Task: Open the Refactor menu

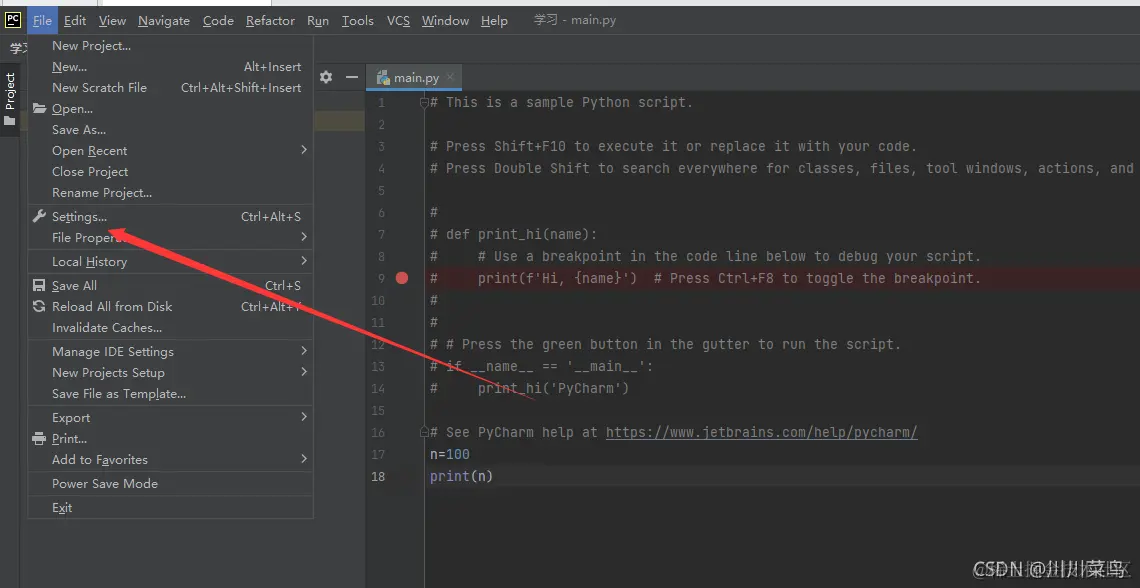Action: tap(270, 20)
